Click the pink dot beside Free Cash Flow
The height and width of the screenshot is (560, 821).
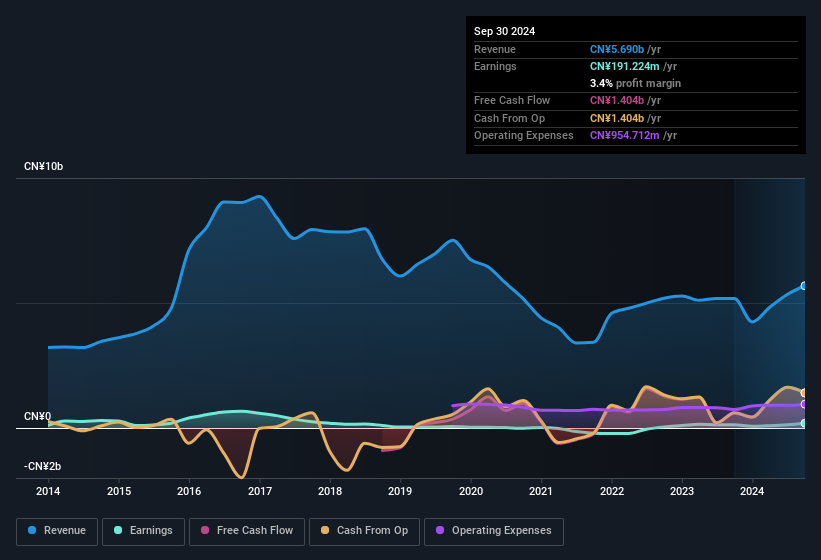[x=205, y=531]
